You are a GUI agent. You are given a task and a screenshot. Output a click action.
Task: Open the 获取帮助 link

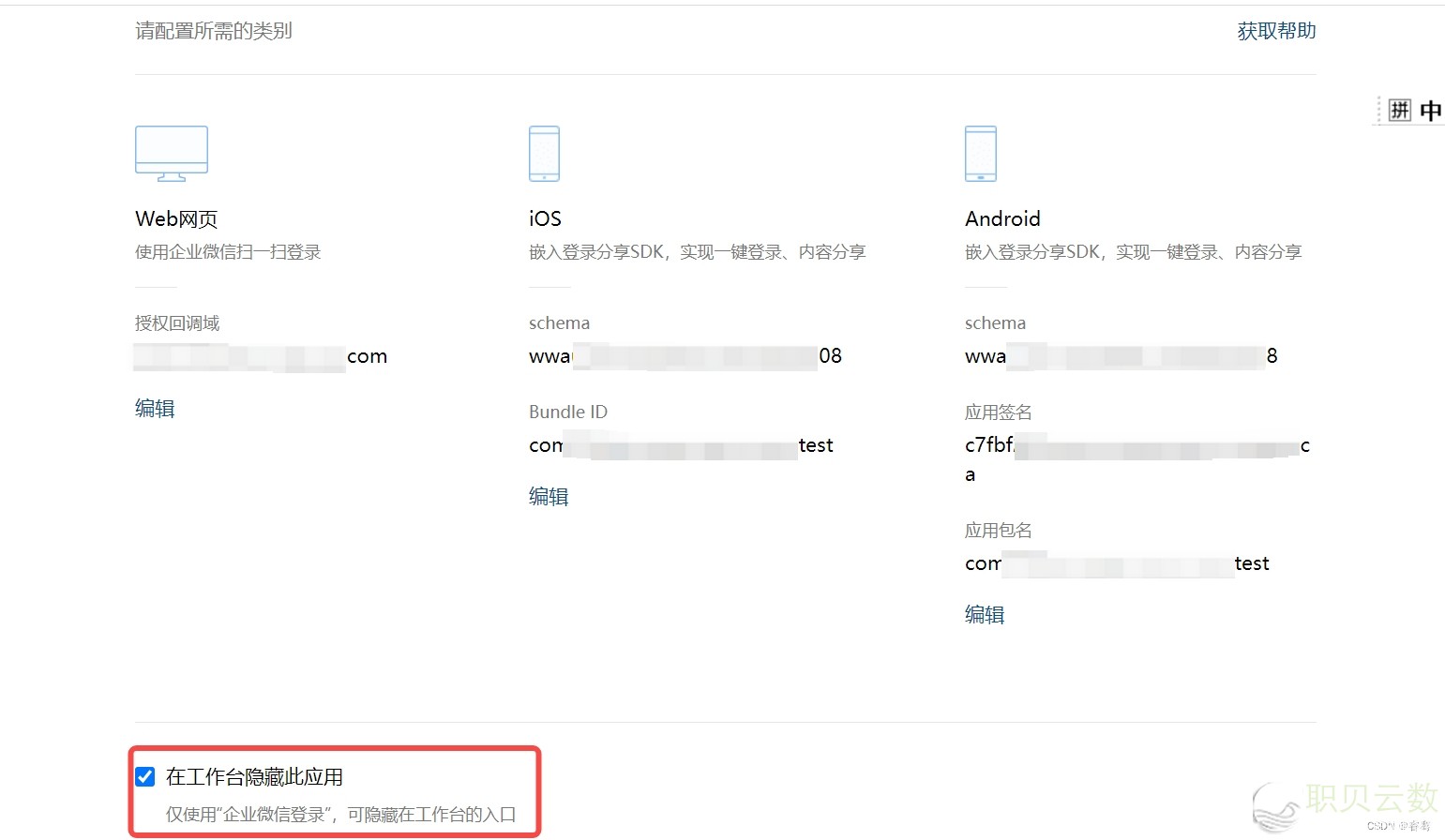pos(1276,31)
